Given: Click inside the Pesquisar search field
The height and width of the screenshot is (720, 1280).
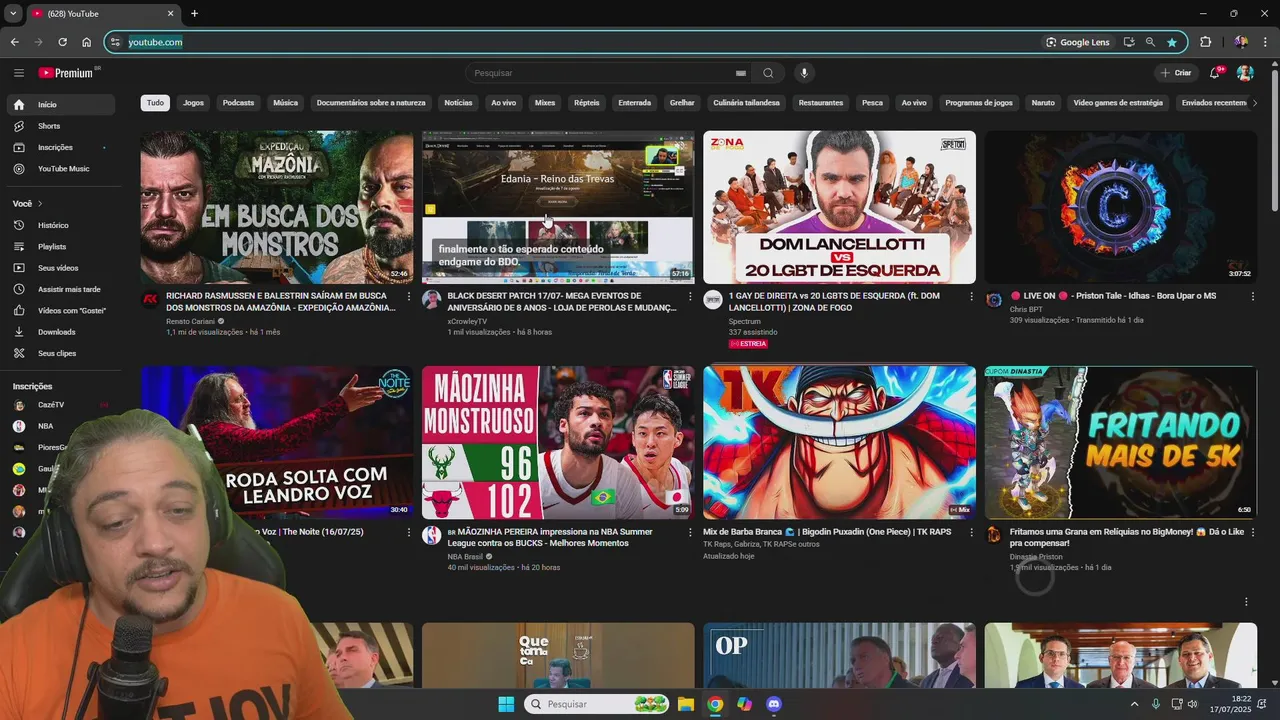Looking at the screenshot, I should tap(600, 73).
